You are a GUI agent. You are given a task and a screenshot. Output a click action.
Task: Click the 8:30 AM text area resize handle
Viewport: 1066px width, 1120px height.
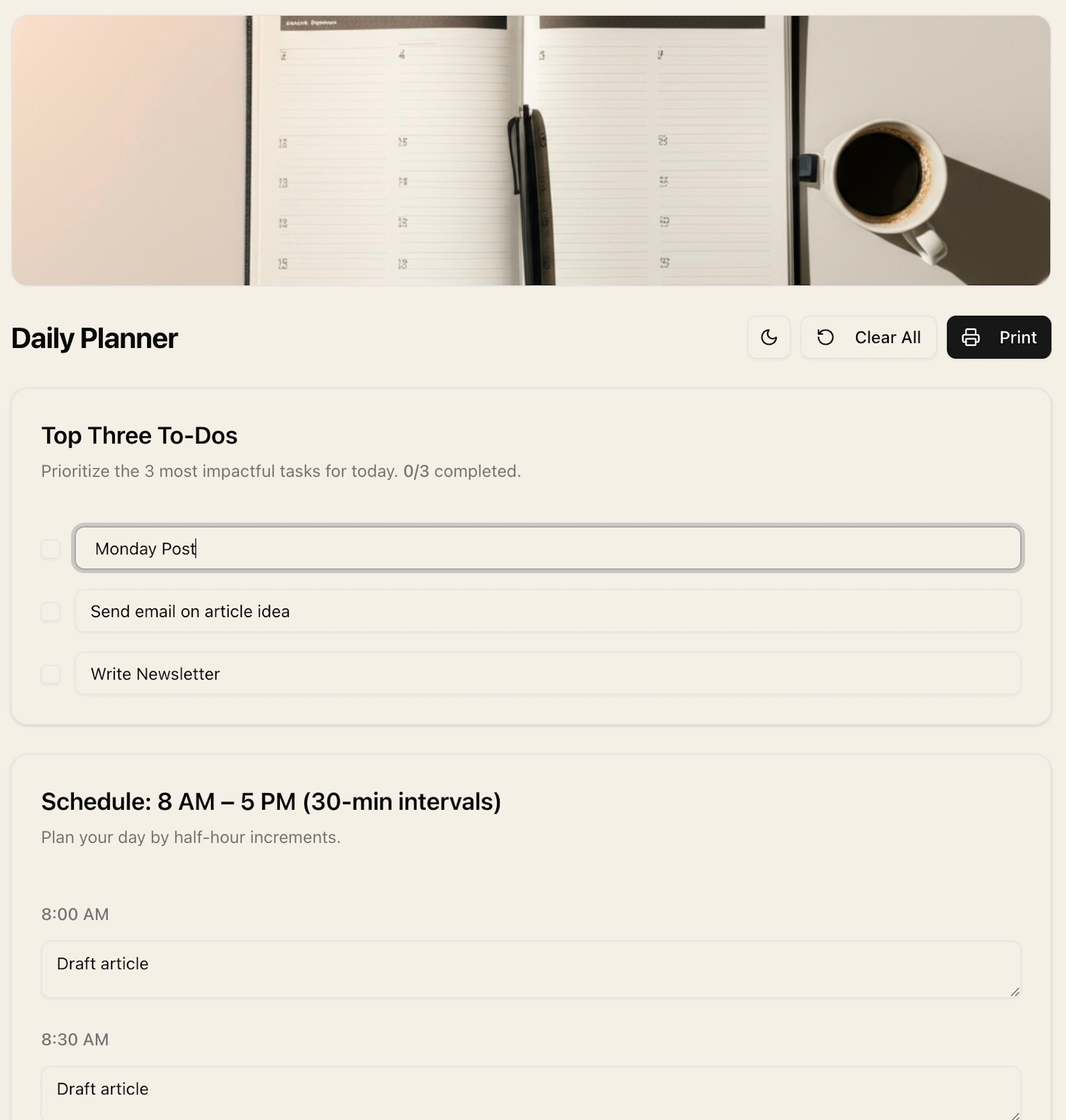point(1015,1116)
